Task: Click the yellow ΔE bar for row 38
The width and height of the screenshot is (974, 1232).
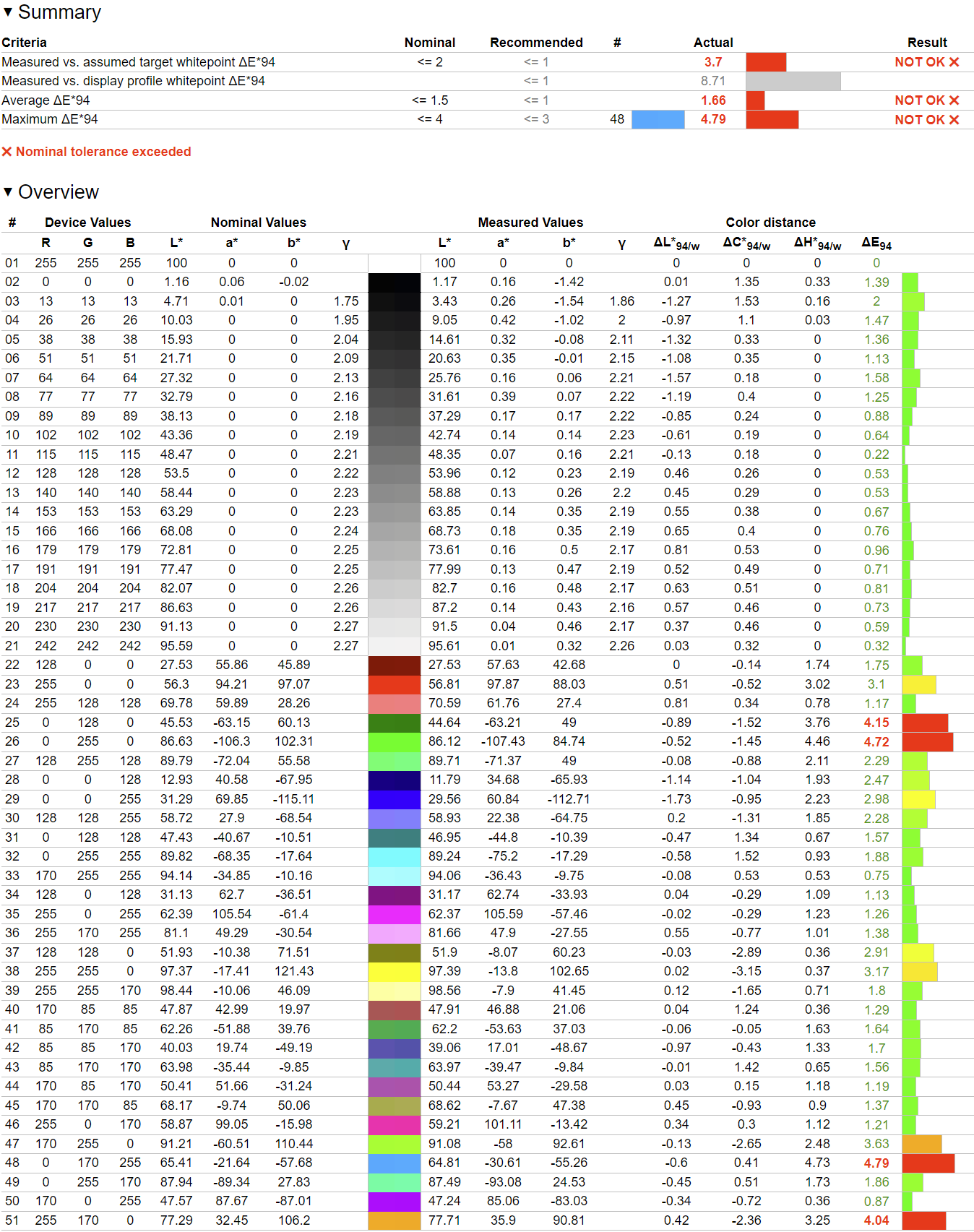Action: click(920, 972)
